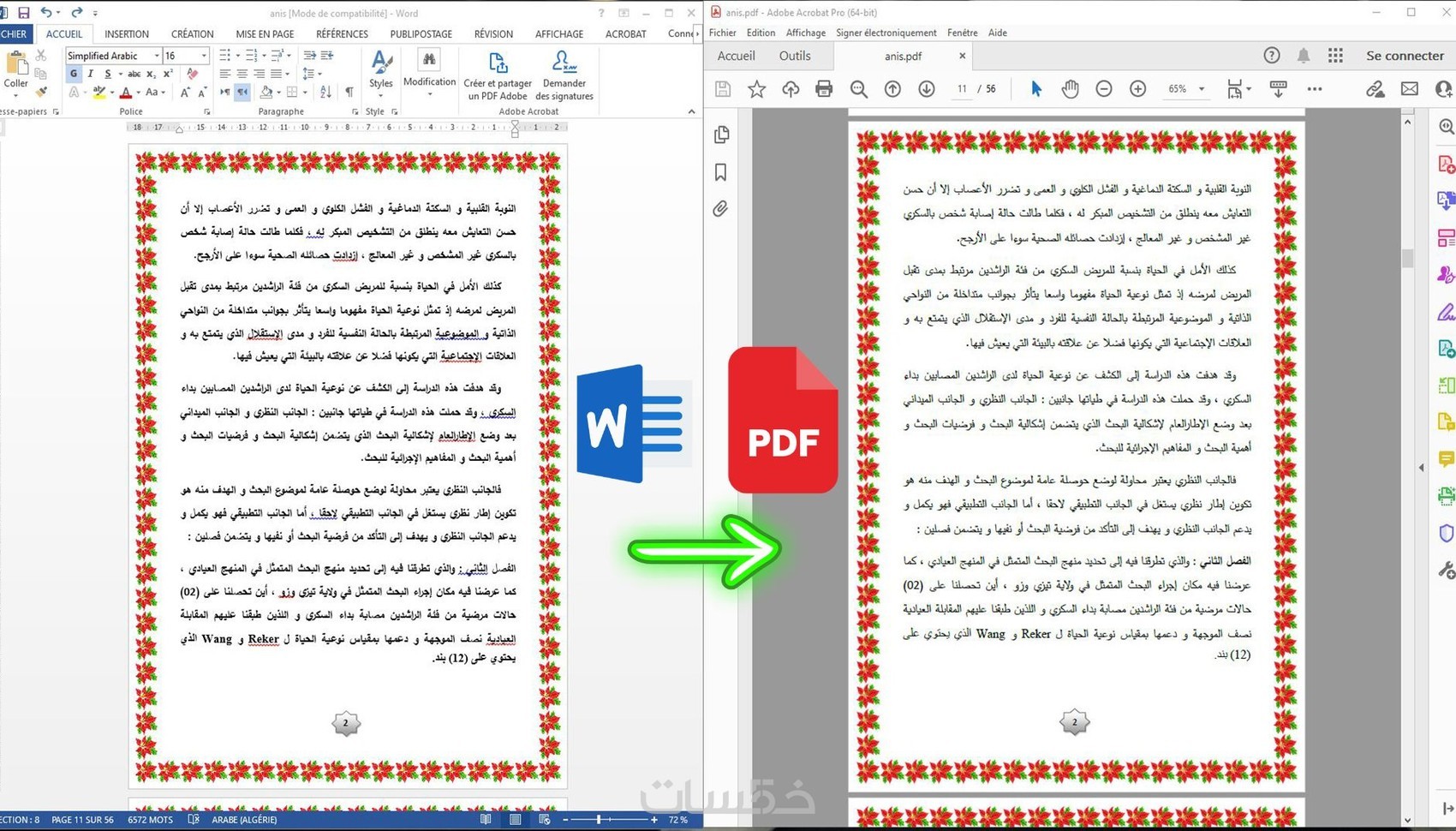The width and height of the screenshot is (1456, 831).
Task: Upload the PDF to cloud in Acrobat
Action: 791,89
